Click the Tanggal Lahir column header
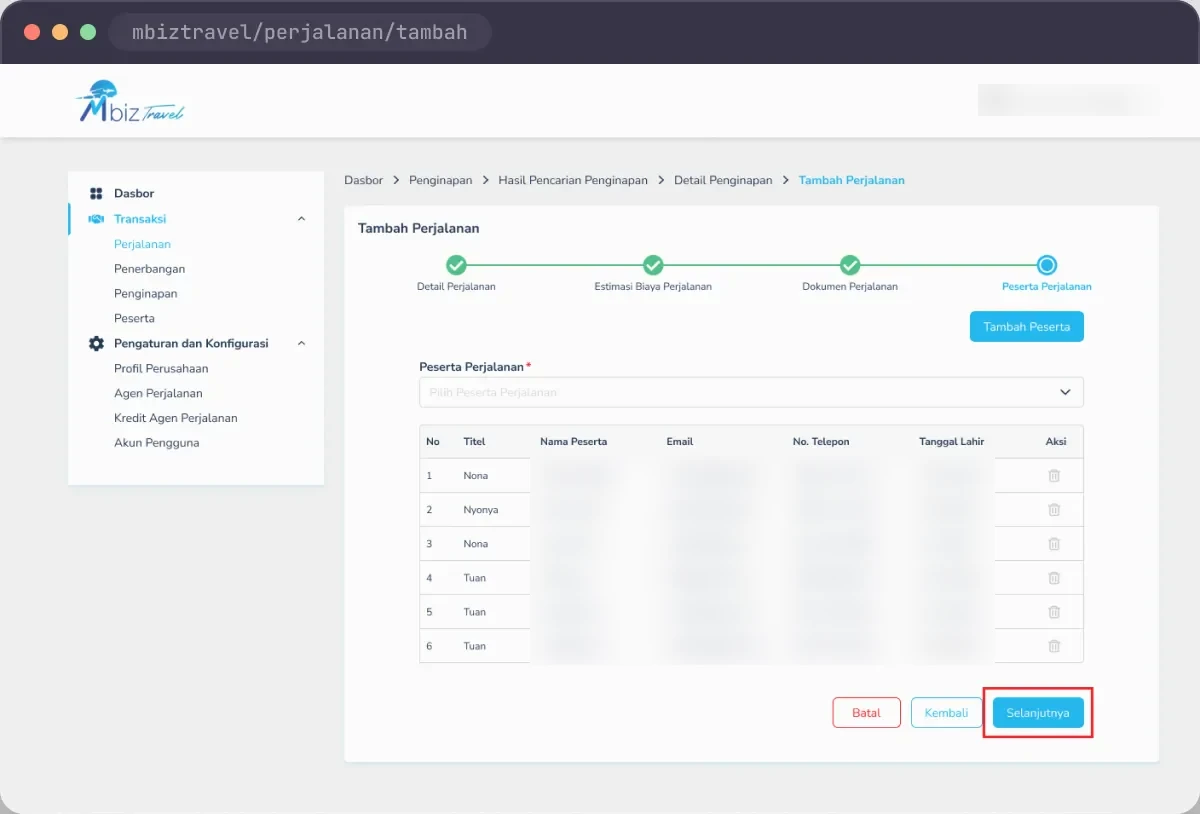The image size is (1200, 814). pos(952,442)
